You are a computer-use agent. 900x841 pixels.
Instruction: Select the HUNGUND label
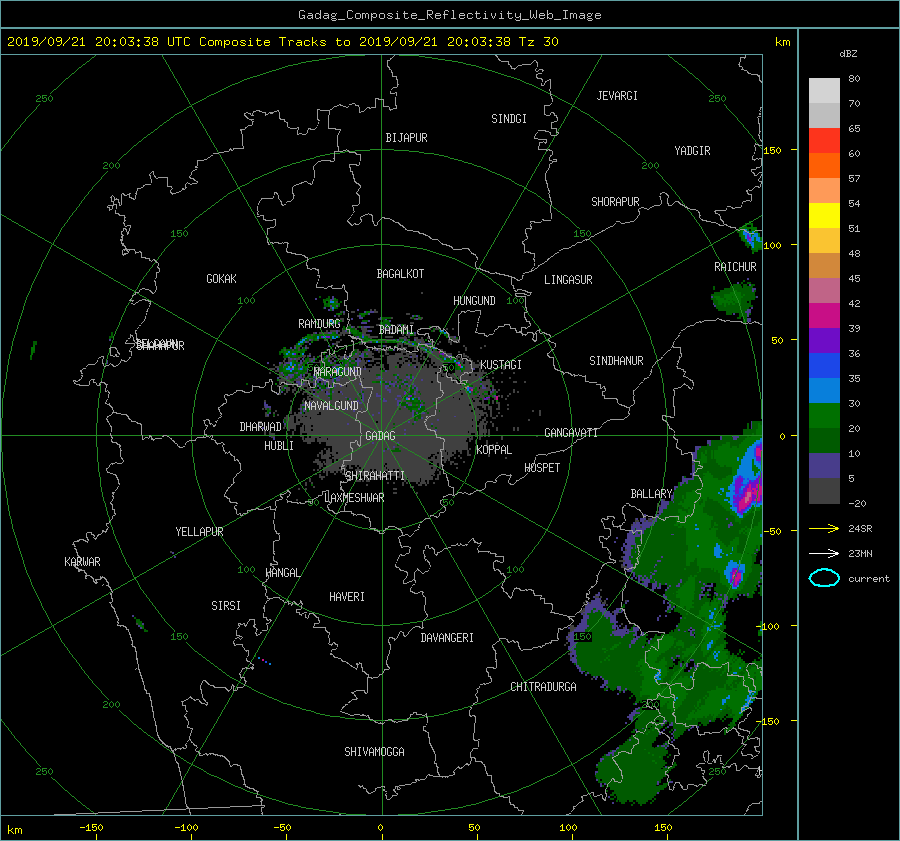474,301
